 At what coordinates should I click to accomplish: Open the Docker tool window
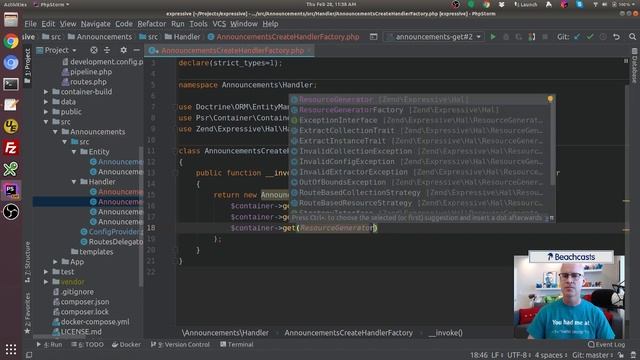point(127,344)
